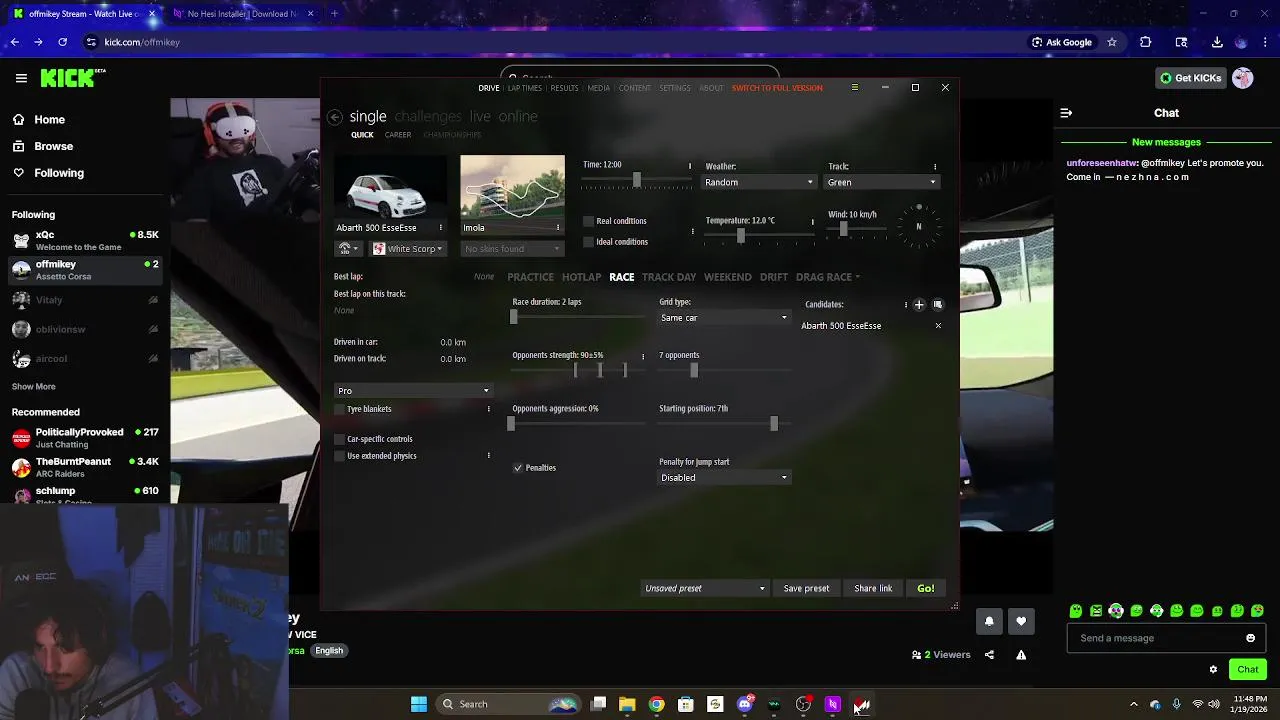Viewport: 1280px width, 720px height.
Task: Open the Track state three-dot menu
Action: (x=935, y=167)
